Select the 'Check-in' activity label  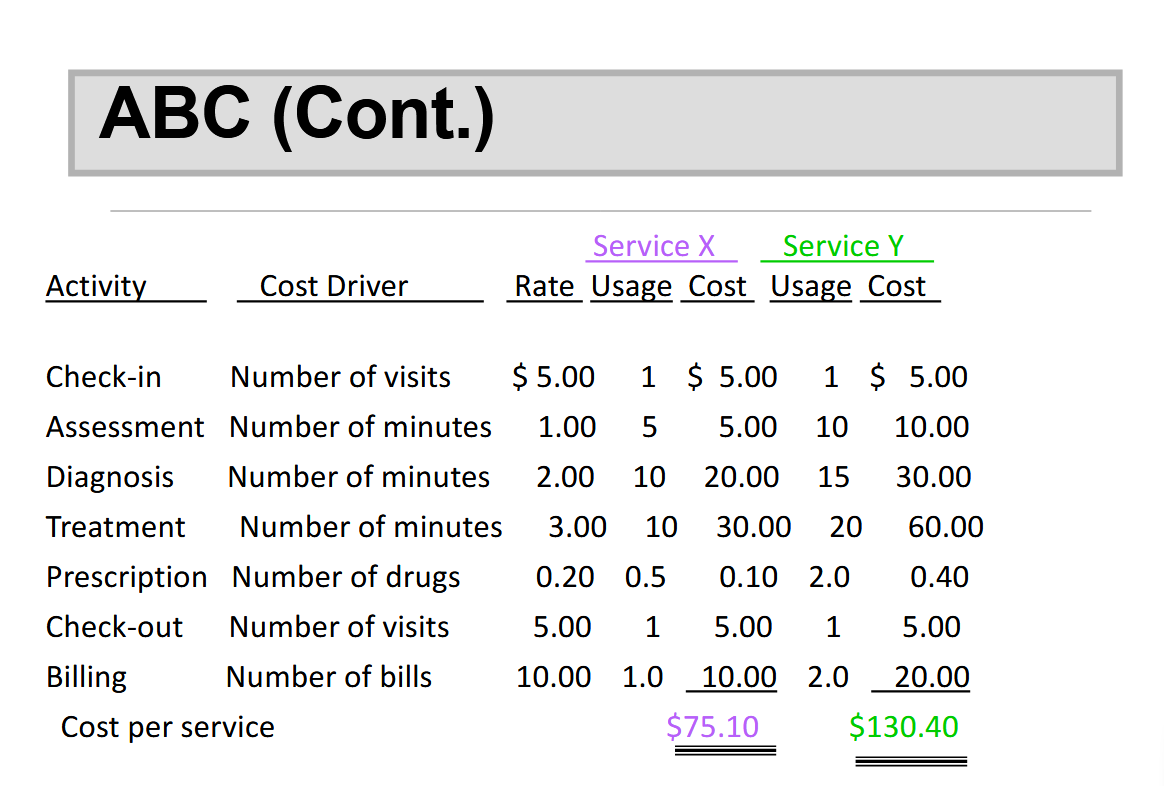pos(103,377)
